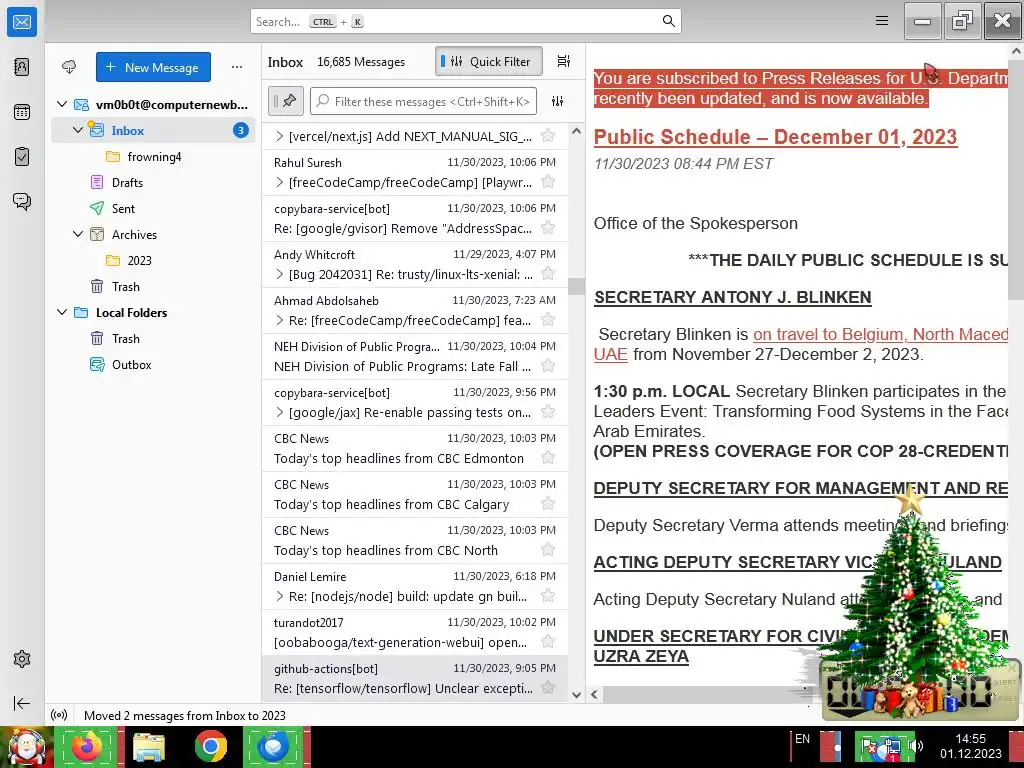This screenshot has height=768, width=1024.
Task: Open the 2023 archive folder
Action: [153, 261]
